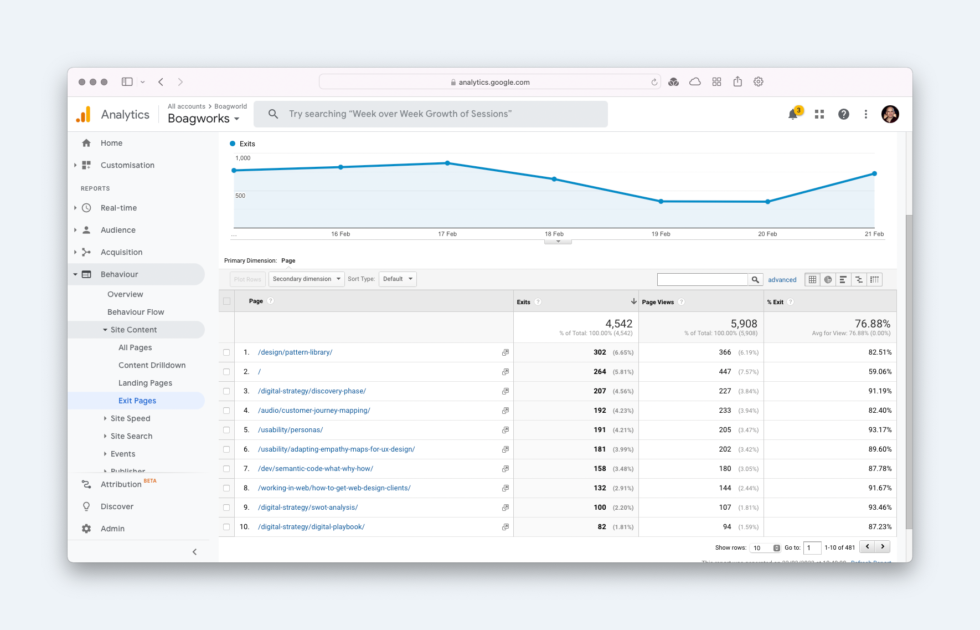The width and height of the screenshot is (980, 630).
Task: Open the Help question mark icon
Action: 843,113
